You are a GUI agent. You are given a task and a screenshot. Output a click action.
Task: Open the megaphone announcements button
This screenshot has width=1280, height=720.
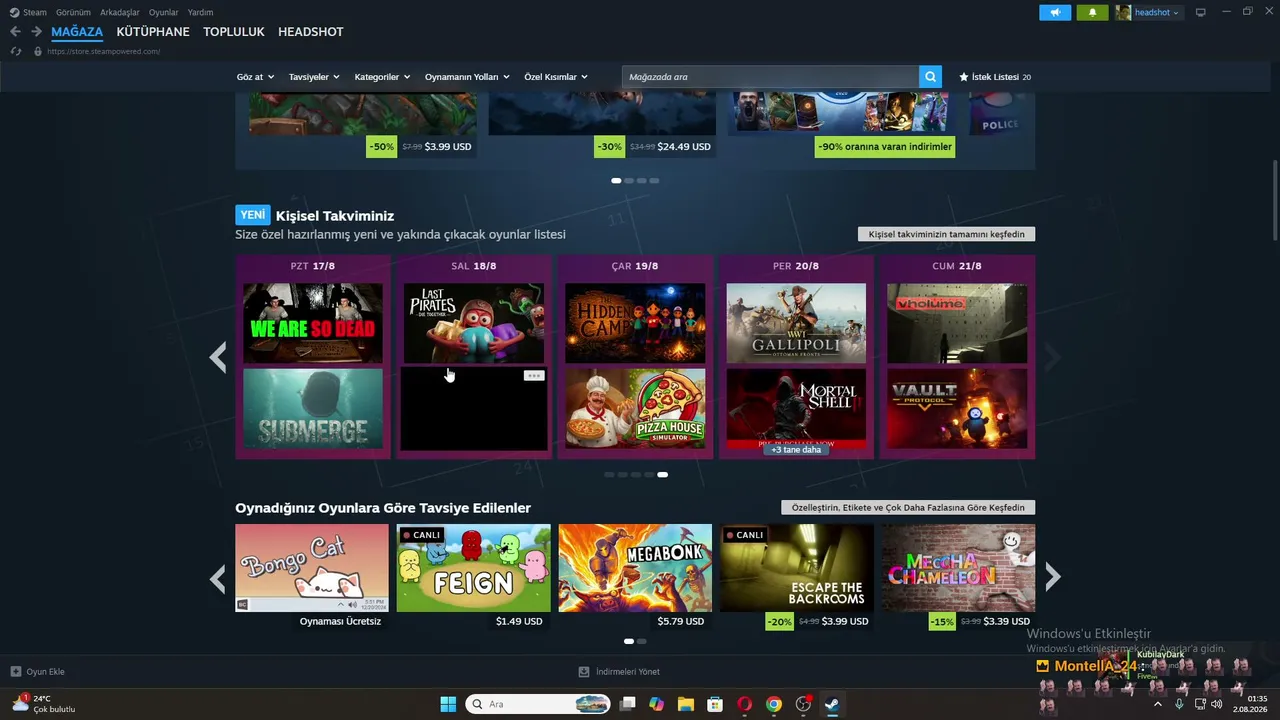point(1055,12)
